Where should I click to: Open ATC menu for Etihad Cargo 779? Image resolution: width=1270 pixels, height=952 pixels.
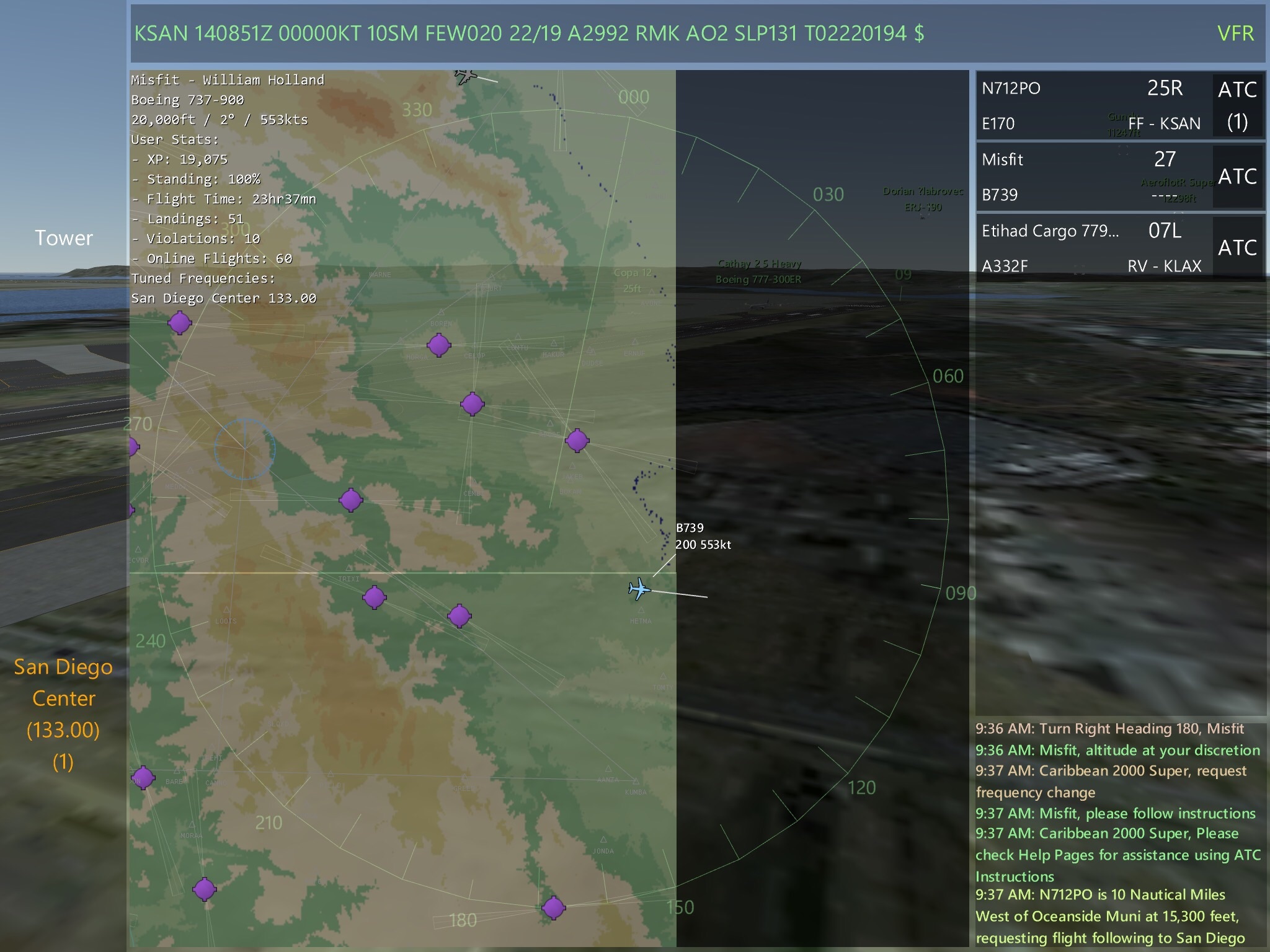tap(1237, 248)
